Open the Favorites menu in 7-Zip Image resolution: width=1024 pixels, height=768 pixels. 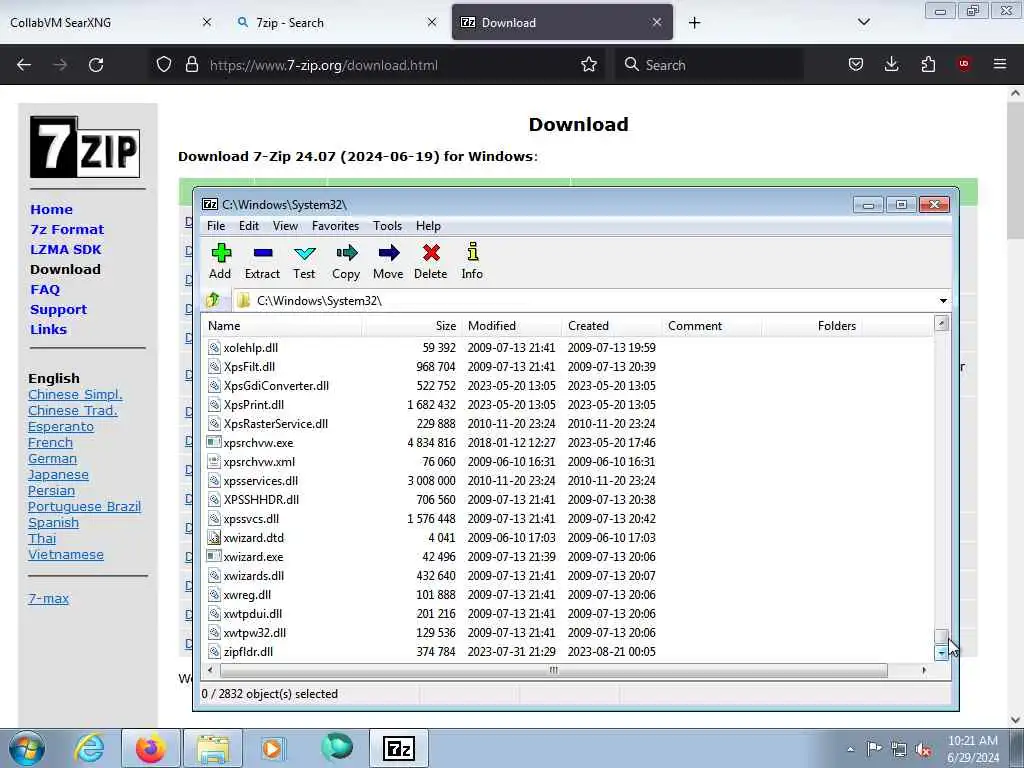click(x=336, y=226)
